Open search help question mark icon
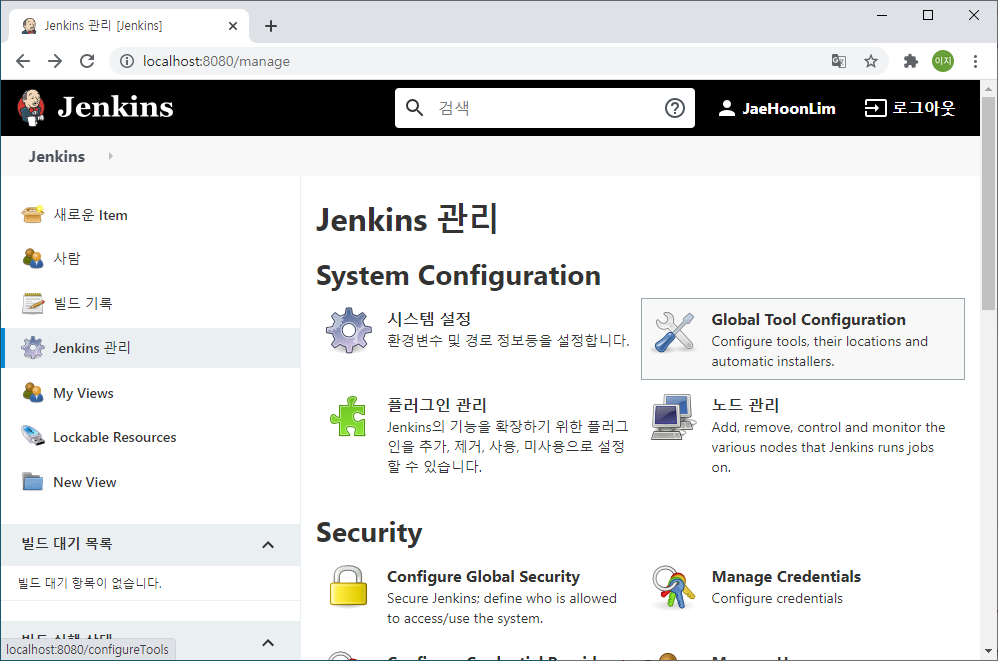The image size is (998, 661). [x=675, y=108]
